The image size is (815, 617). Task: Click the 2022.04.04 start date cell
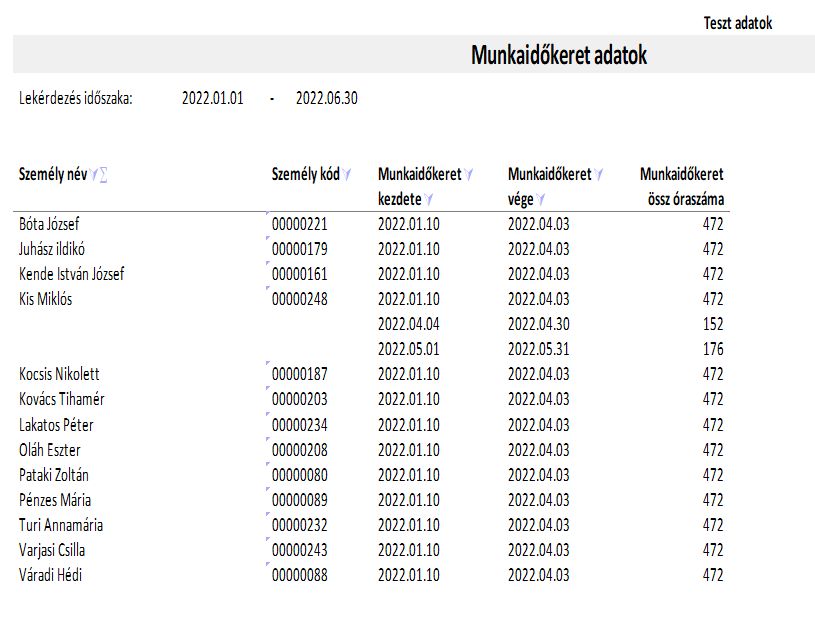coord(409,324)
